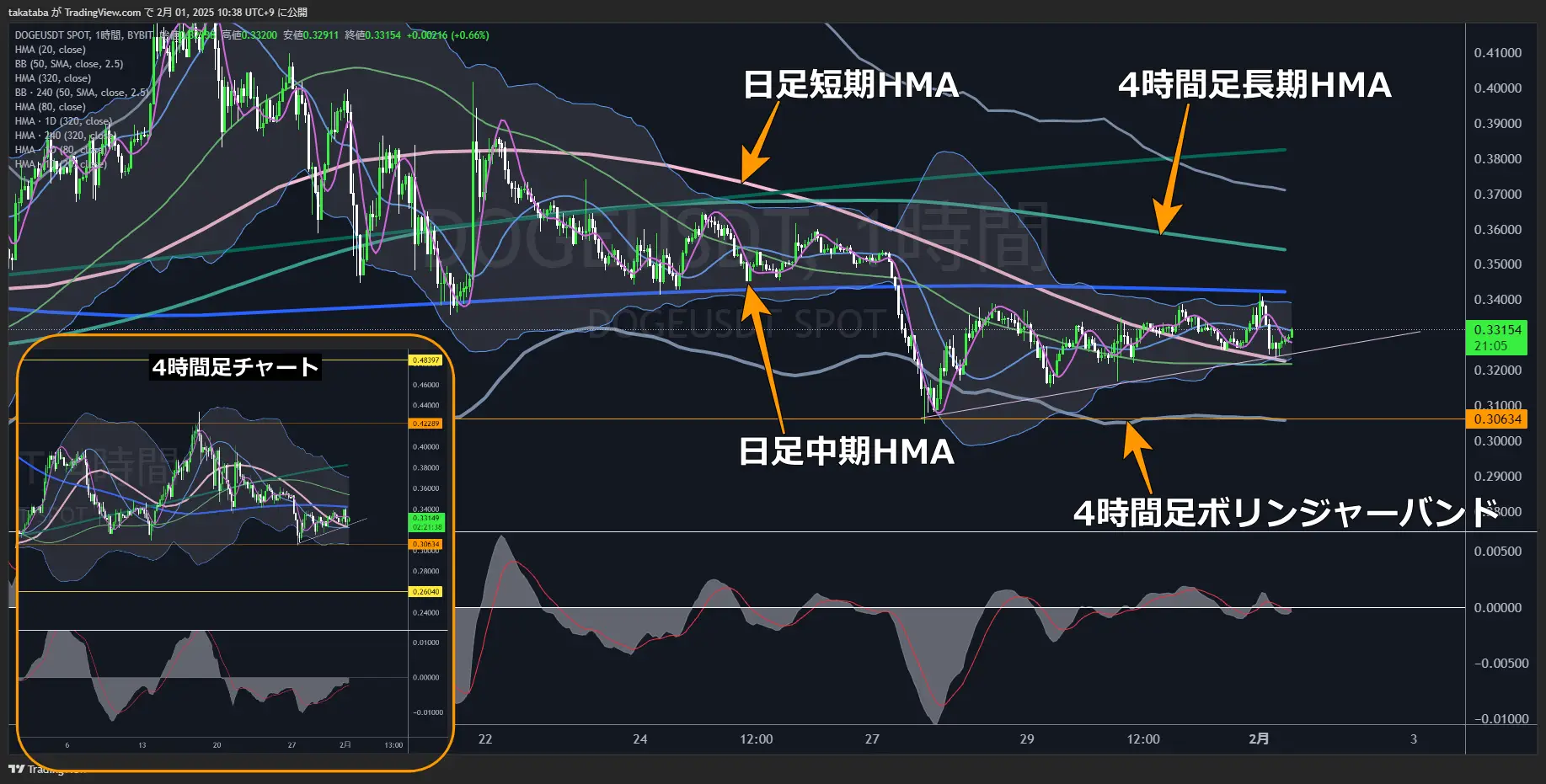Click the DOGEUSDT SPOT symbol title in legend
This screenshot has width=1546, height=784.
pyautogui.click(x=52, y=35)
